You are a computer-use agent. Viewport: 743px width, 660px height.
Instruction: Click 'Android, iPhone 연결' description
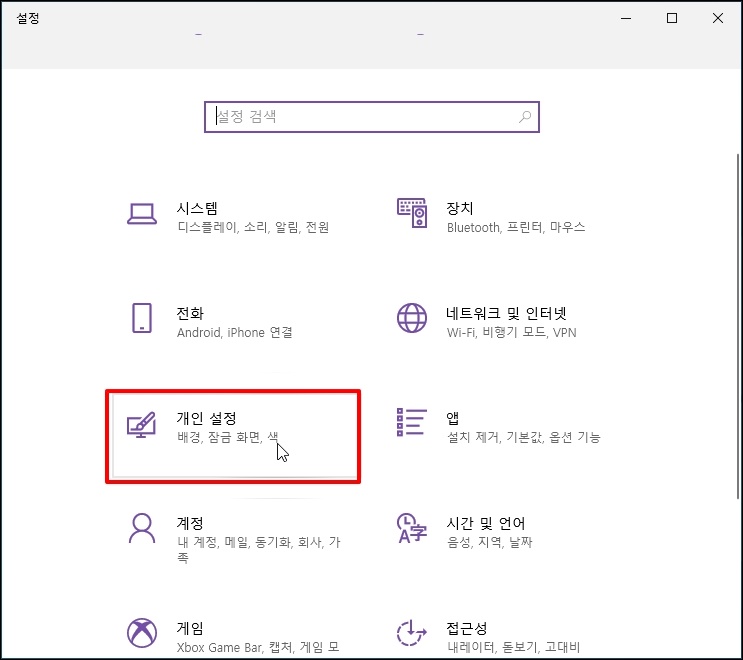point(235,333)
